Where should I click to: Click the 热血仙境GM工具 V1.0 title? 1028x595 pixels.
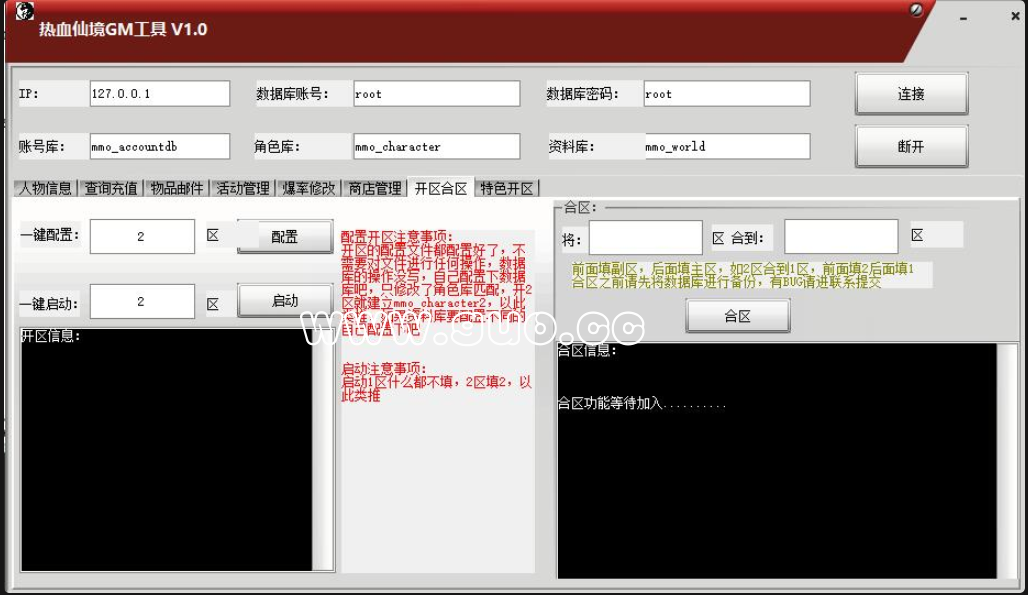click(x=123, y=29)
